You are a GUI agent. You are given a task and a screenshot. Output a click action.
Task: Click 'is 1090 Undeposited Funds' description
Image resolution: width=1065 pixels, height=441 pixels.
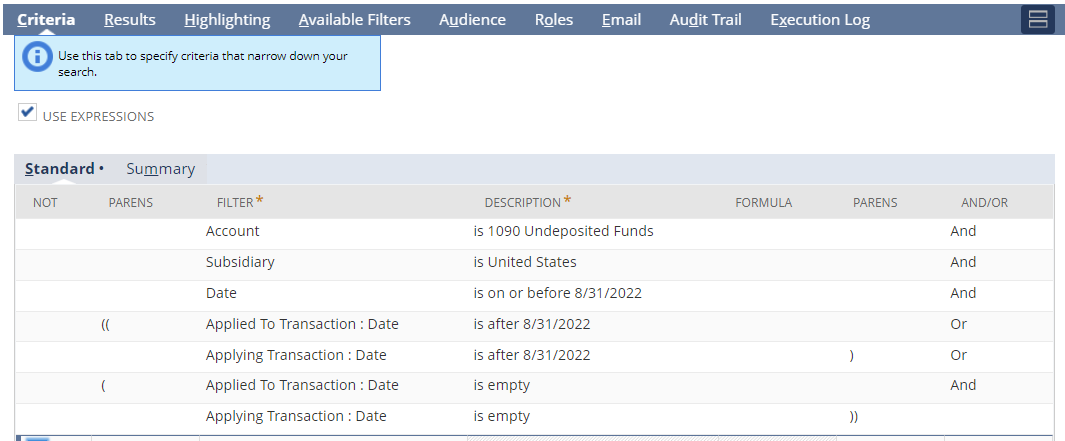click(564, 231)
